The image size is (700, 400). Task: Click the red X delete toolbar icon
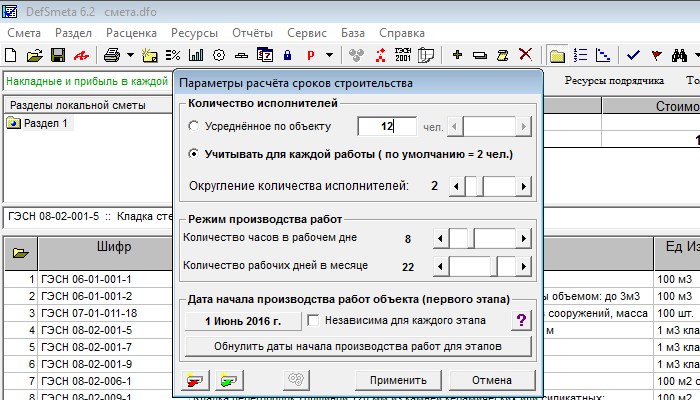(524, 54)
